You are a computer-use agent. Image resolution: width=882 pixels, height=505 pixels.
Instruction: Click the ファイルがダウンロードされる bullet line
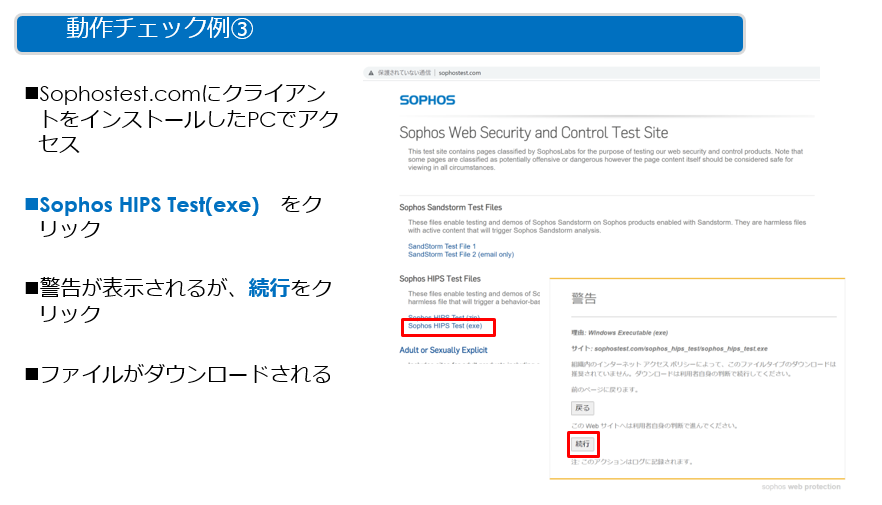pos(179,374)
